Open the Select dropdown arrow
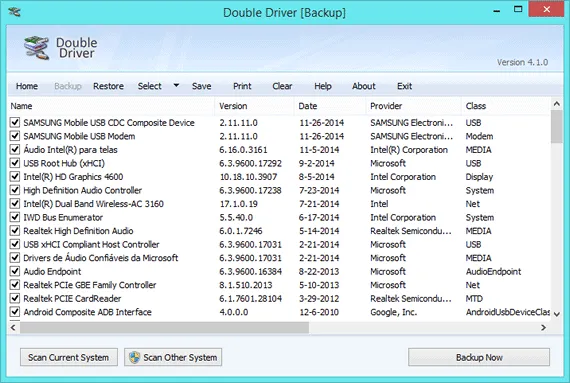 pyautogui.click(x=176, y=85)
